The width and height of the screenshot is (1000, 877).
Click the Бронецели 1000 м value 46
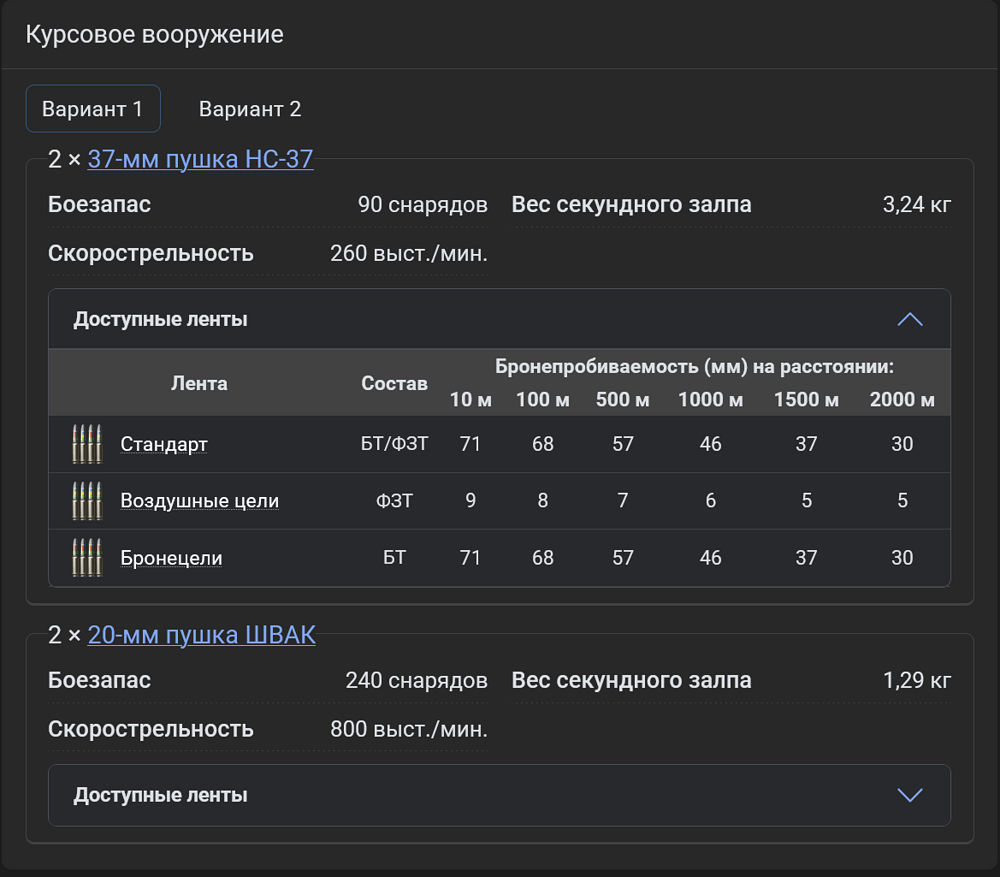pyautogui.click(x=710, y=558)
